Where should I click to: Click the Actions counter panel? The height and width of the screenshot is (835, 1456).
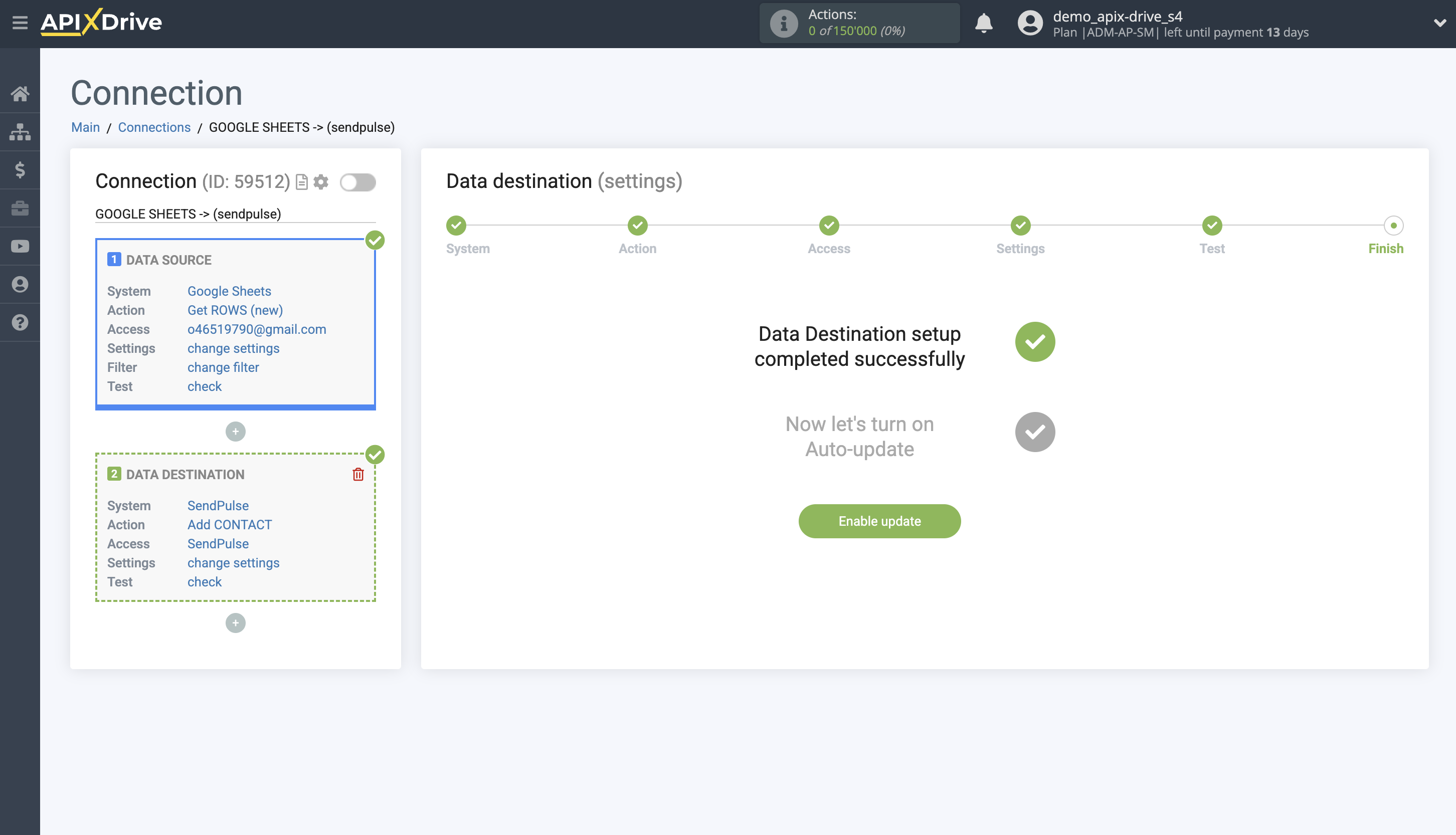pos(859,23)
